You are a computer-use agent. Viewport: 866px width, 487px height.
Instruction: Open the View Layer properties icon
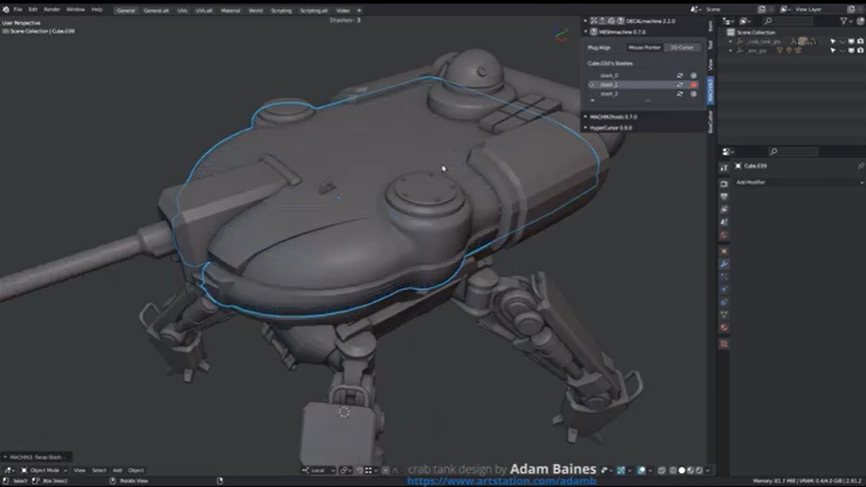coord(724,210)
